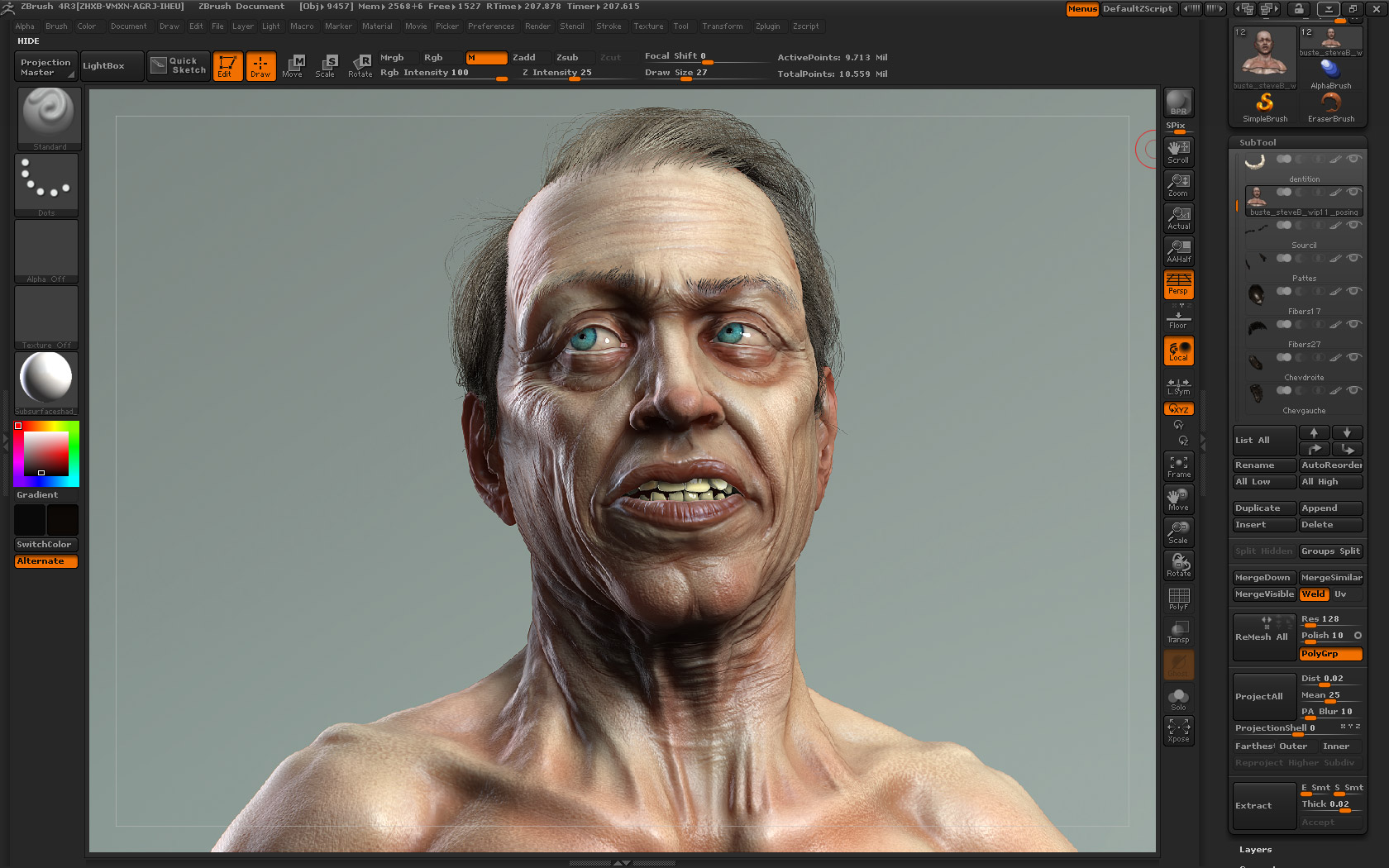Click the right shelf Rotate view icon
The image size is (1389, 868).
click(1178, 565)
